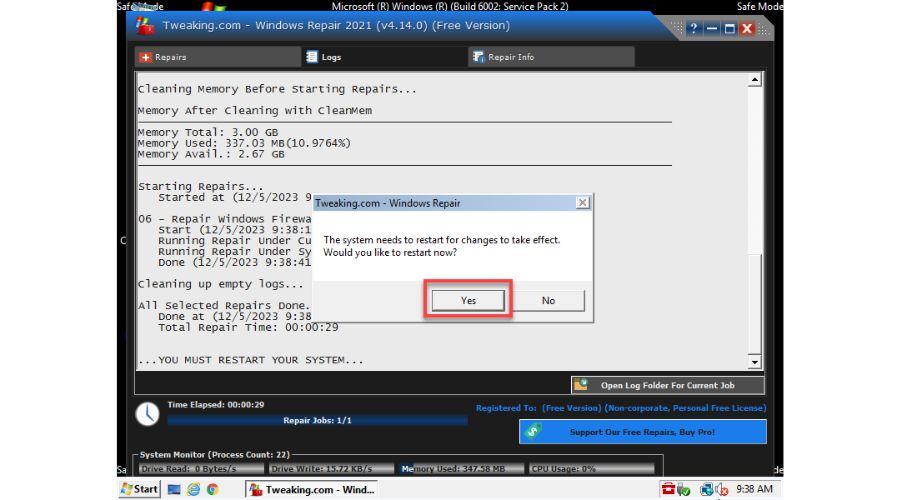Open help via the question mark icon

tap(693, 28)
